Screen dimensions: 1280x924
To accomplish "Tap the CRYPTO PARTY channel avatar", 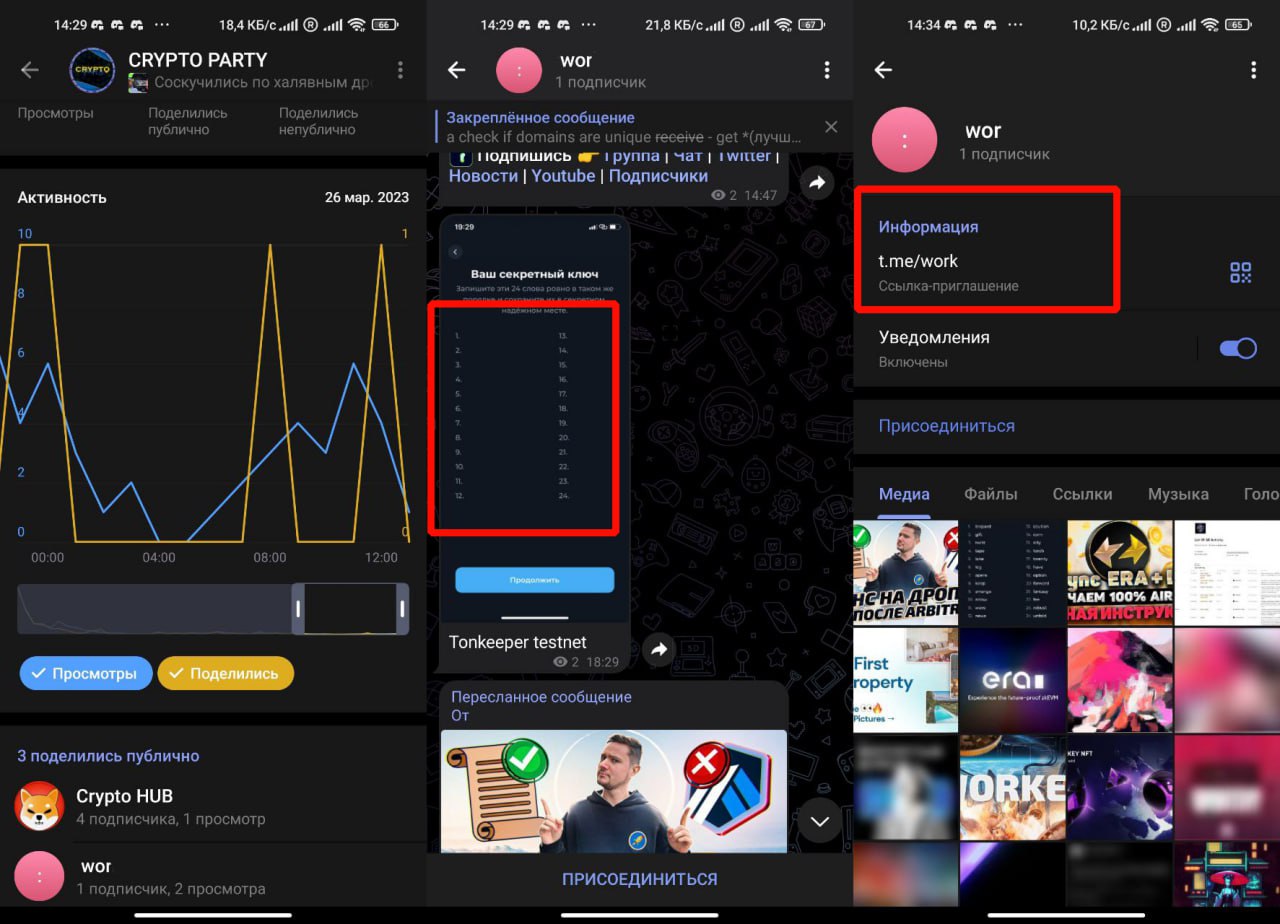I will (92, 70).
